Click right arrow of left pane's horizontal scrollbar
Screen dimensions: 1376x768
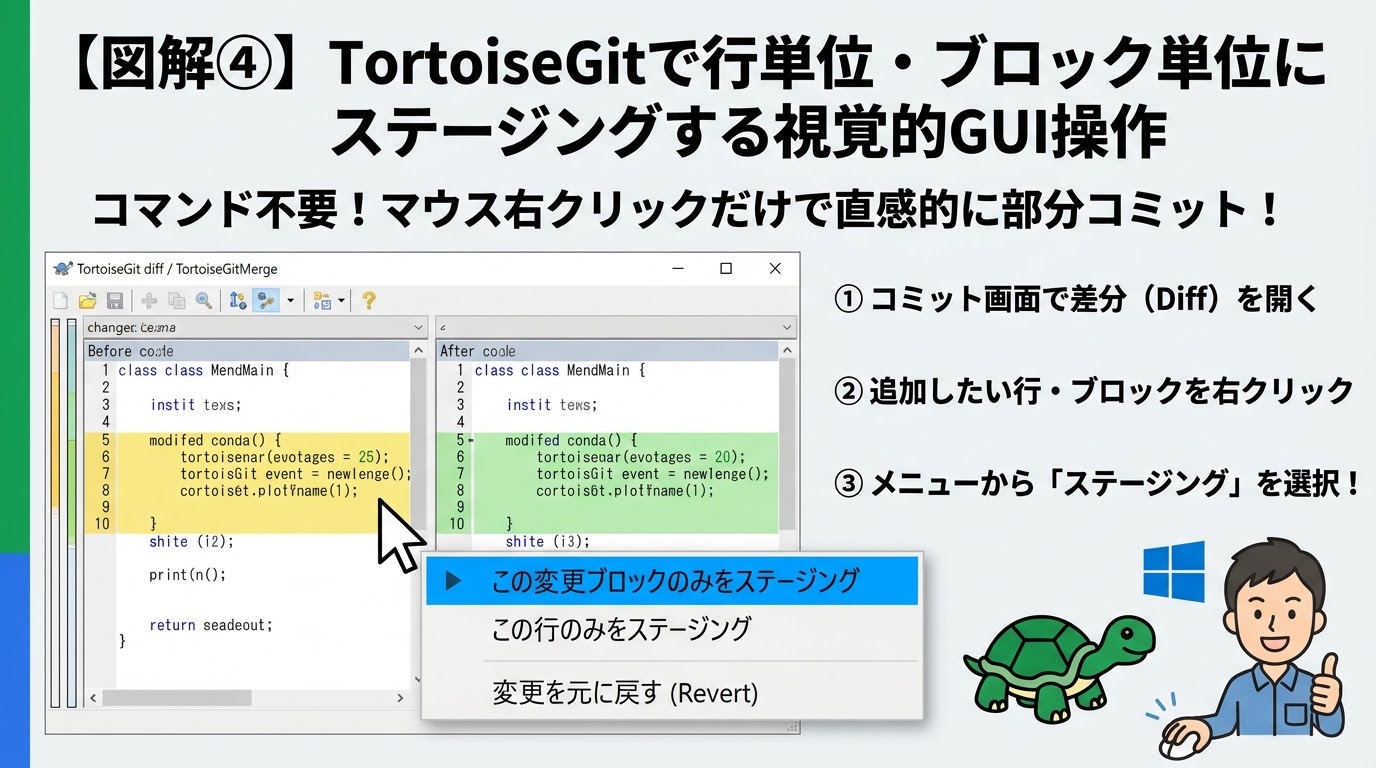coord(400,698)
